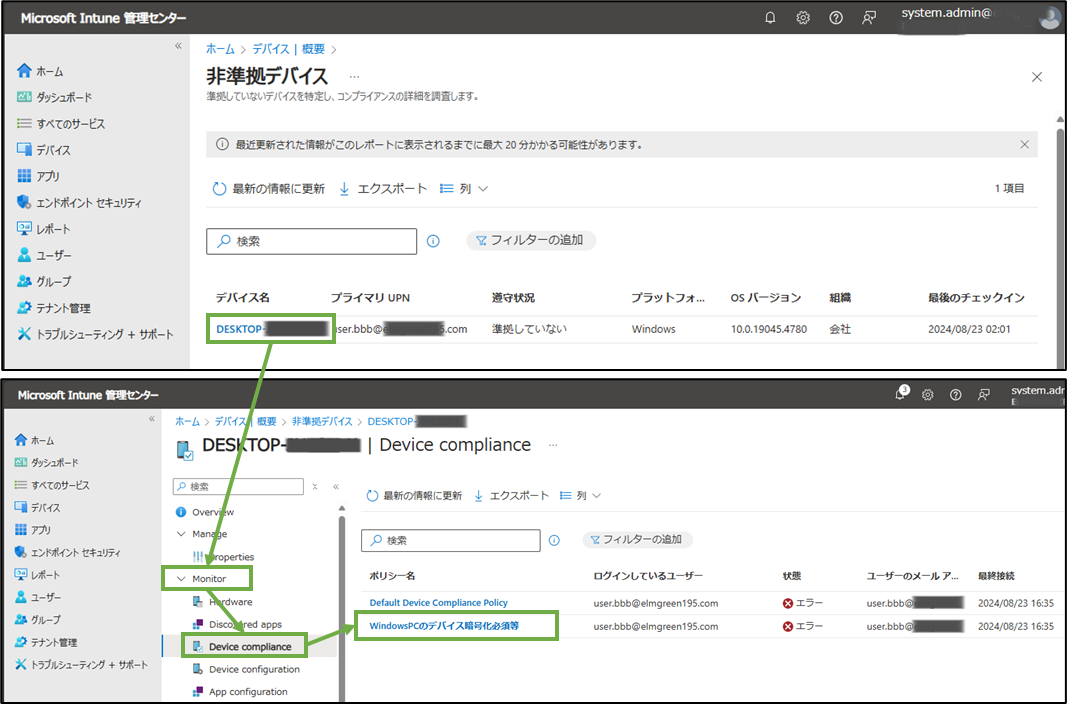Click フィルターの追加 in top window
The height and width of the screenshot is (704, 1067).
(x=531, y=240)
